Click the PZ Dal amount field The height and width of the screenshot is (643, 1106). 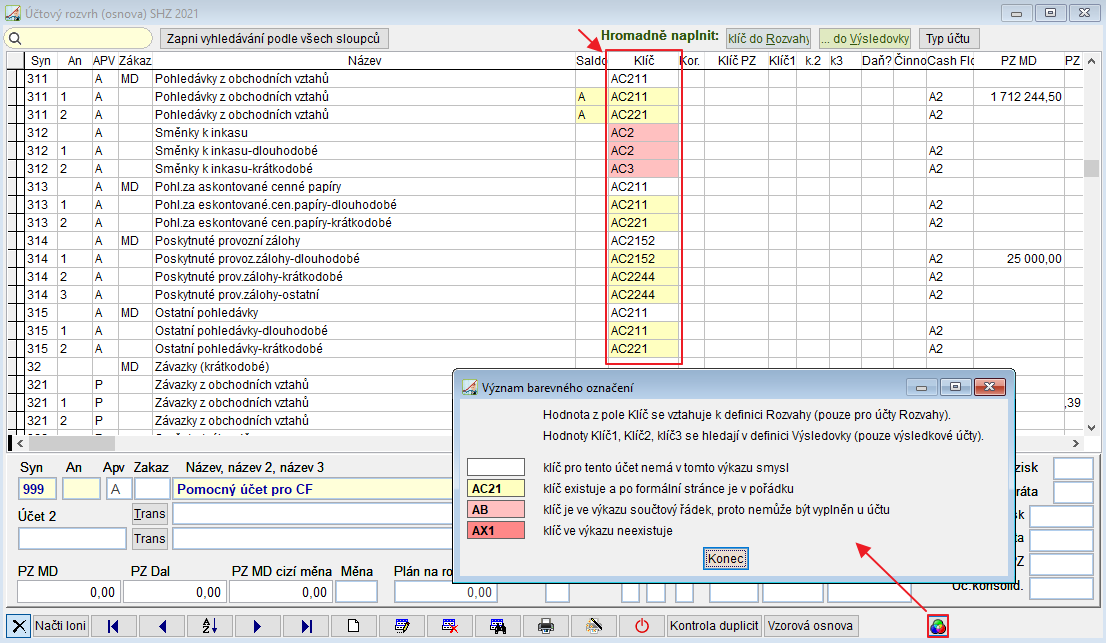[174, 592]
